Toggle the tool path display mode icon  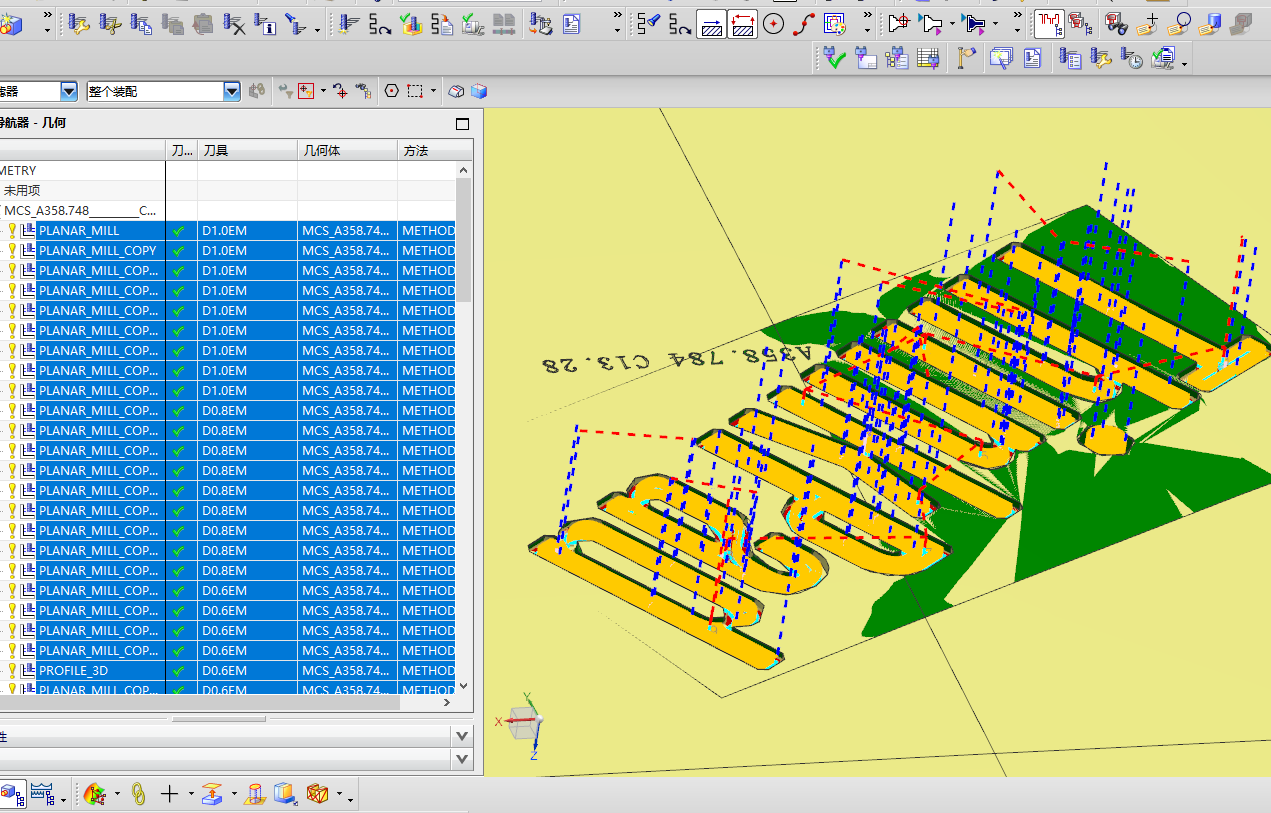pyautogui.click(x=1049, y=24)
